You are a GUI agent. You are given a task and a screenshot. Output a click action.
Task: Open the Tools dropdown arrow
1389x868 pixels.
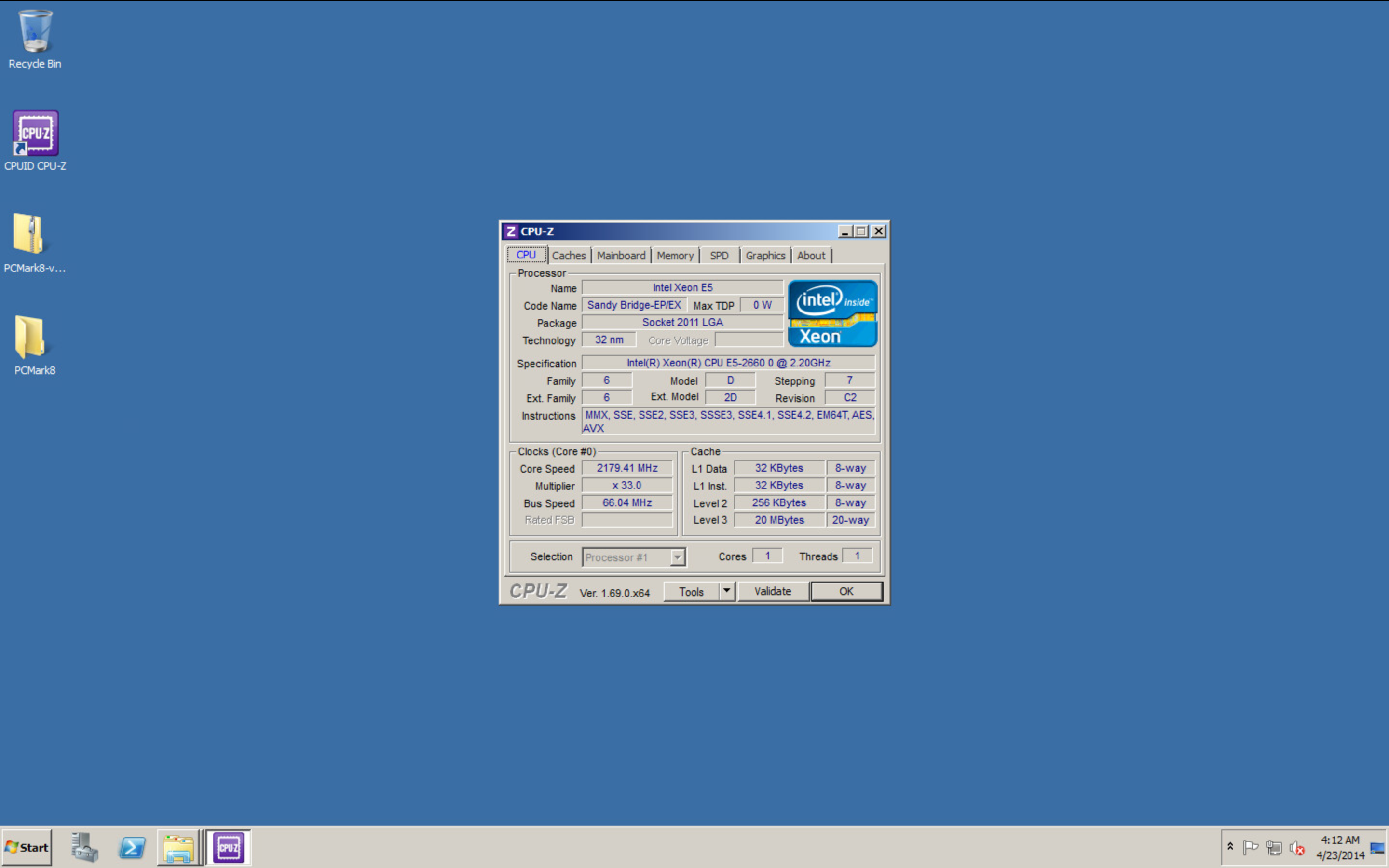pyautogui.click(x=726, y=591)
